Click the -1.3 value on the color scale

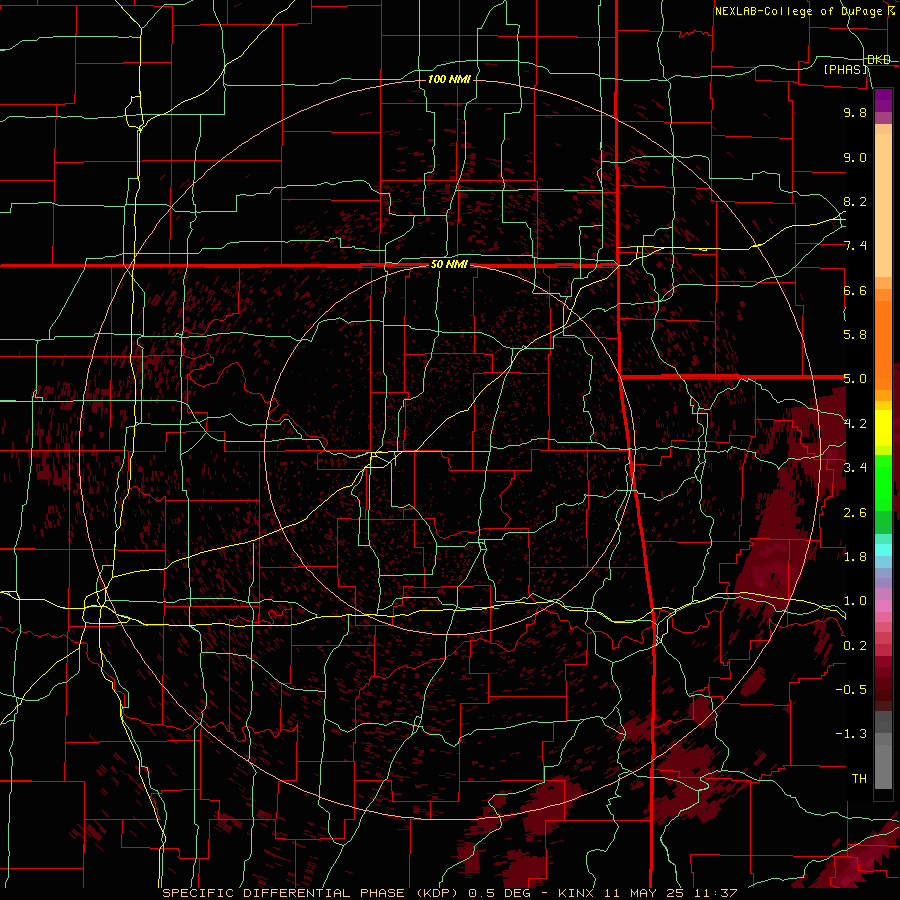click(x=851, y=734)
